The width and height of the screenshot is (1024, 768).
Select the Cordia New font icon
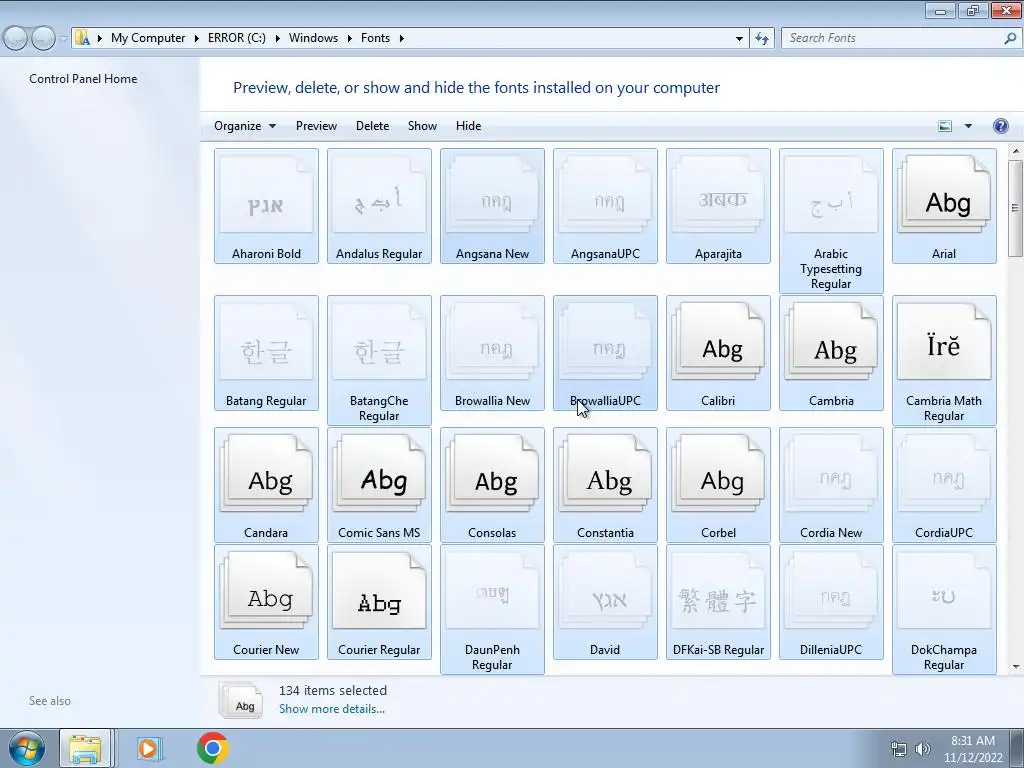831,485
